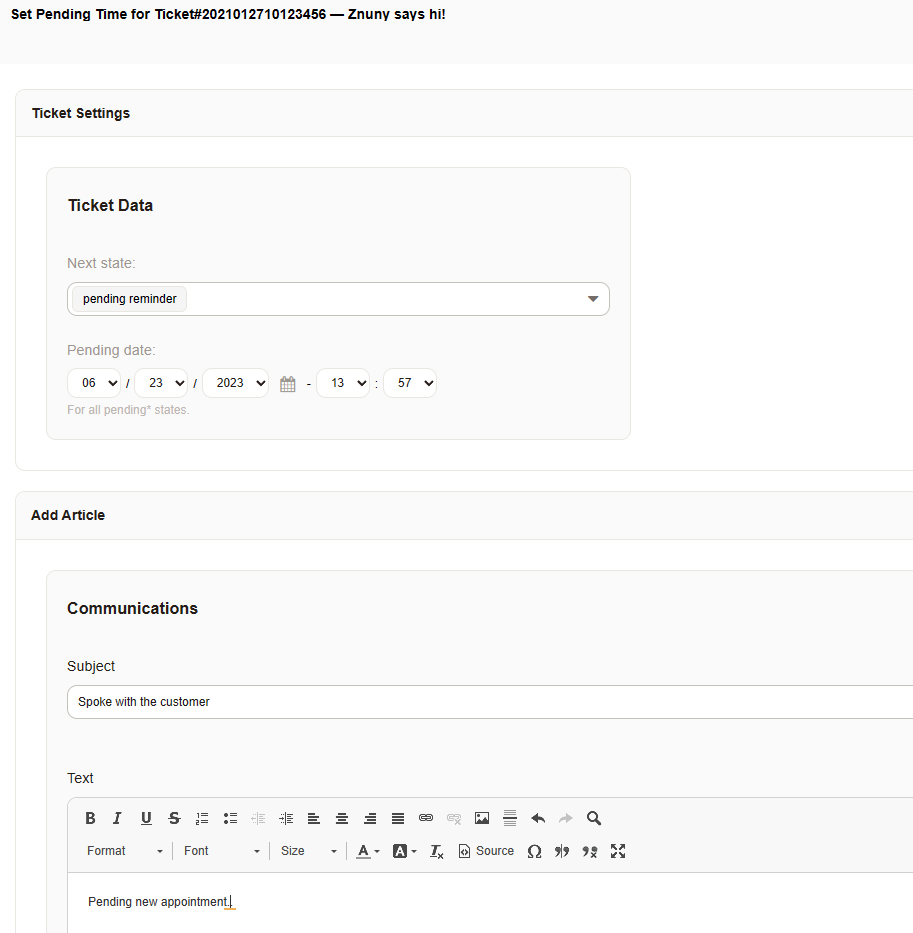Click the insert link icon
This screenshot has width=913, height=933.
click(426, 818)
